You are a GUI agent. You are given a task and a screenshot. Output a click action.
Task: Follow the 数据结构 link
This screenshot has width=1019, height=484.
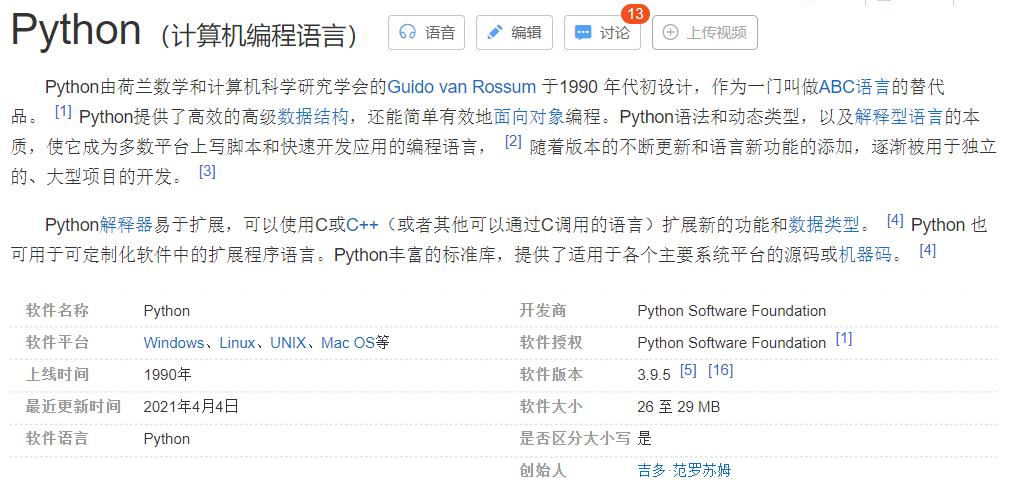tap(313, 117)
